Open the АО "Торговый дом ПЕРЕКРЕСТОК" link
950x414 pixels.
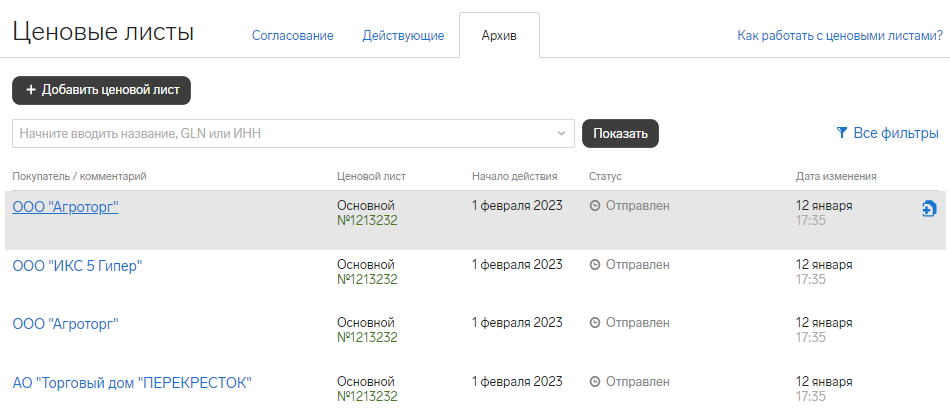pos(132,383)
